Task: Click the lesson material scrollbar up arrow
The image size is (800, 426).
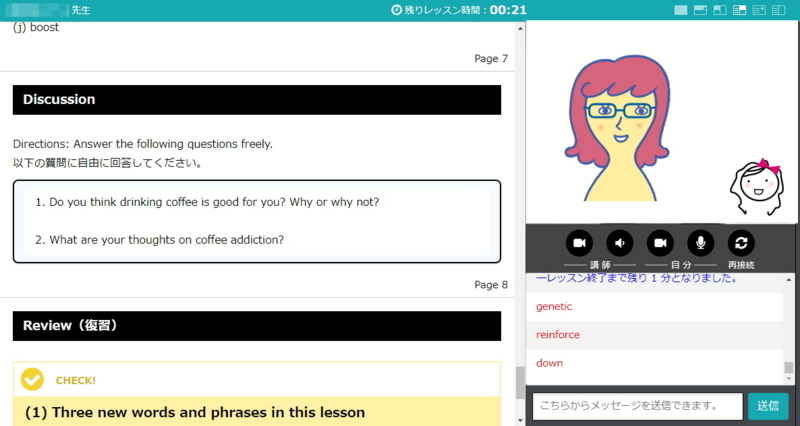Action: (520, 29)
